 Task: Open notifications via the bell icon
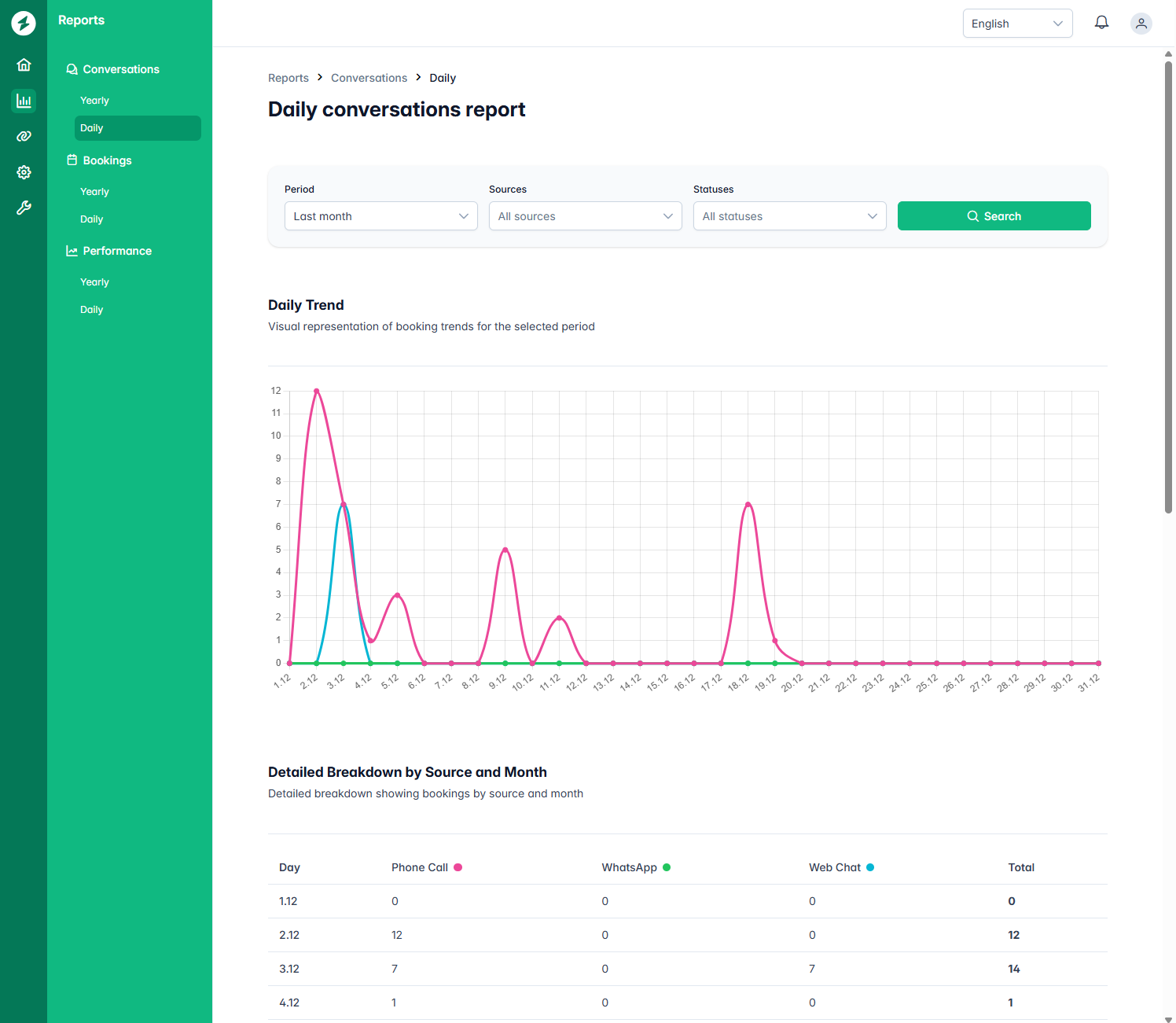pos(1101,23)
